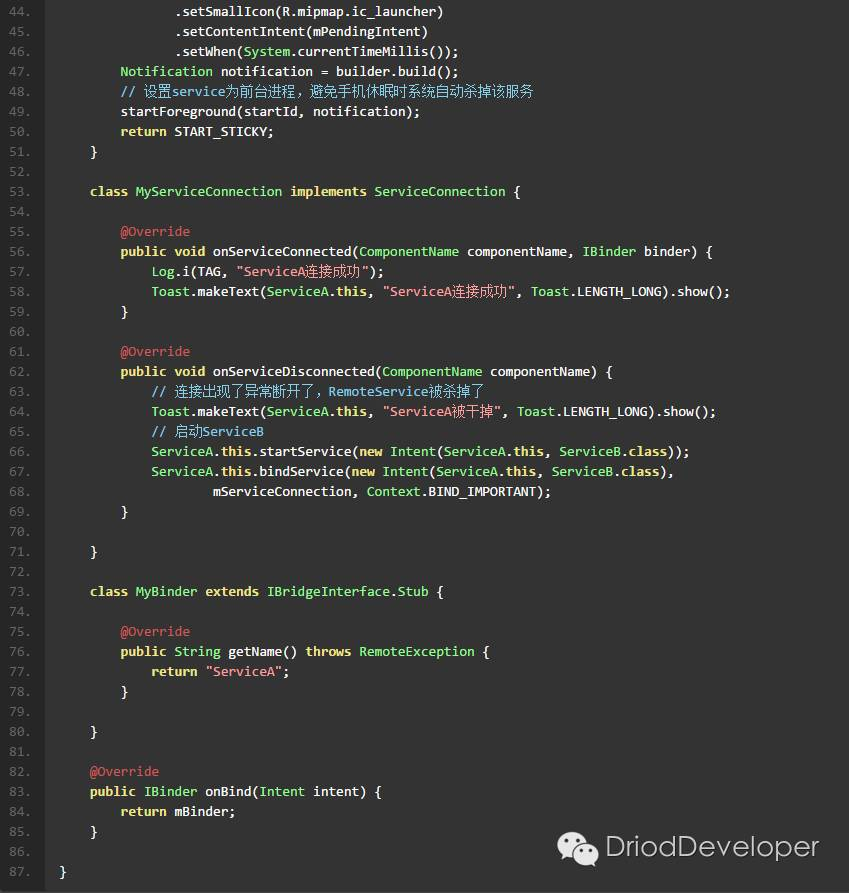This screenshot has width=849, height=893.
Task: Click the getName() method declaration
Action: click(x=263, y=651)
